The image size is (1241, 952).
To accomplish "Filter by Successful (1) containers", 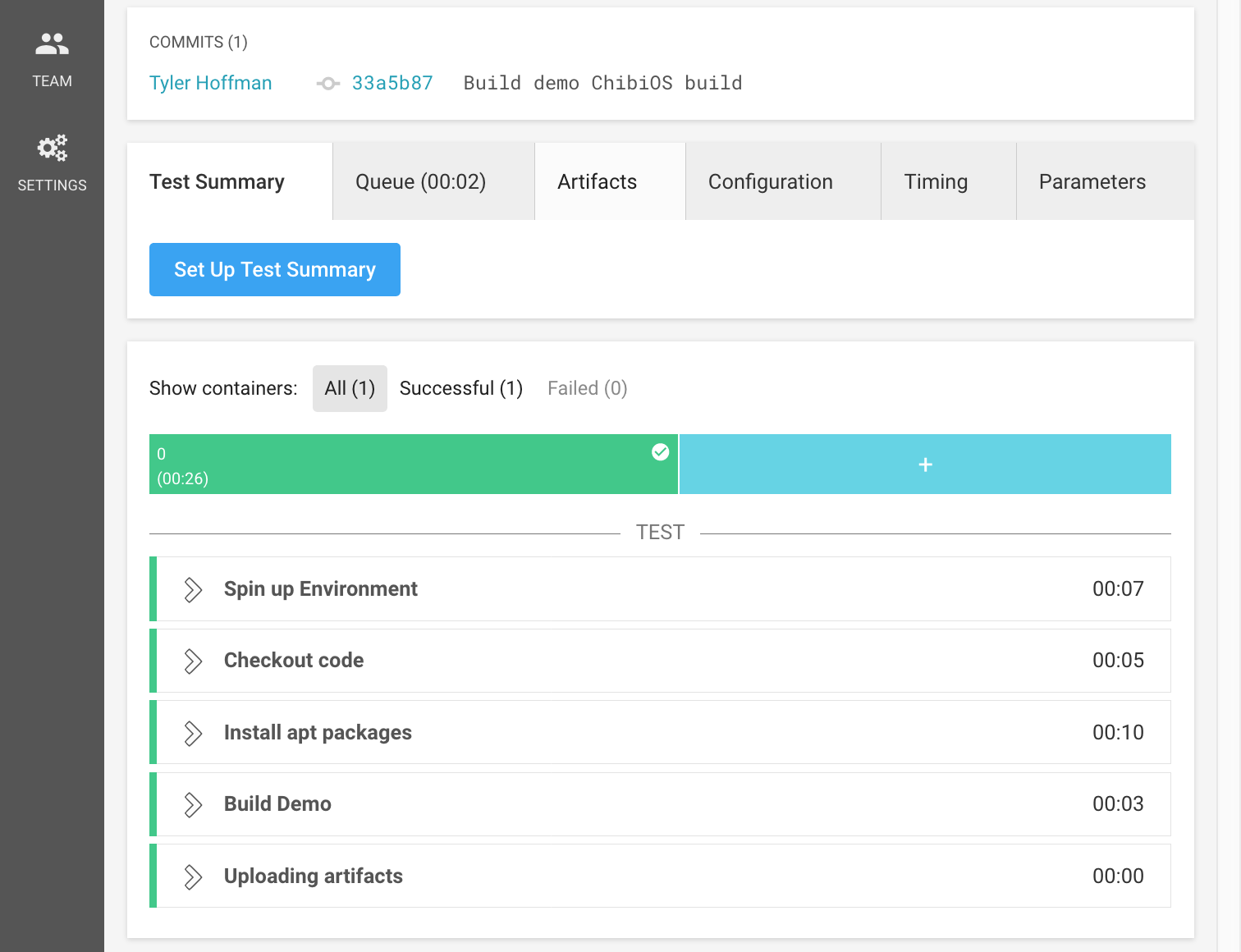I will point(460,389).
